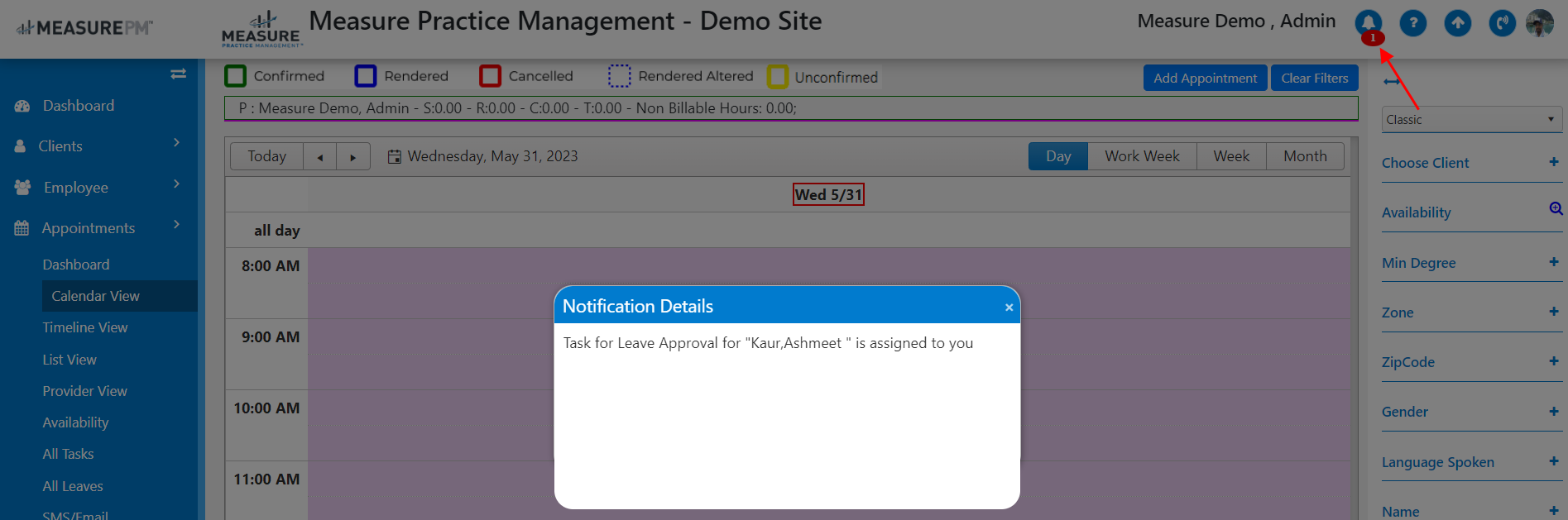Search availability with magnifier icon
This screenshot has height=520, width=1568.
1556,209
